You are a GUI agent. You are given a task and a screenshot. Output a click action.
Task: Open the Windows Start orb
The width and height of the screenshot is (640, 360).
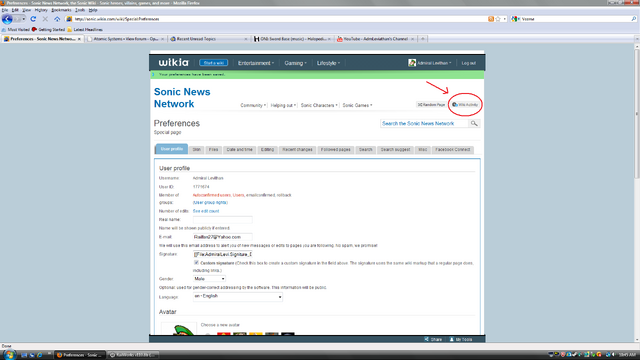[9, 354]
